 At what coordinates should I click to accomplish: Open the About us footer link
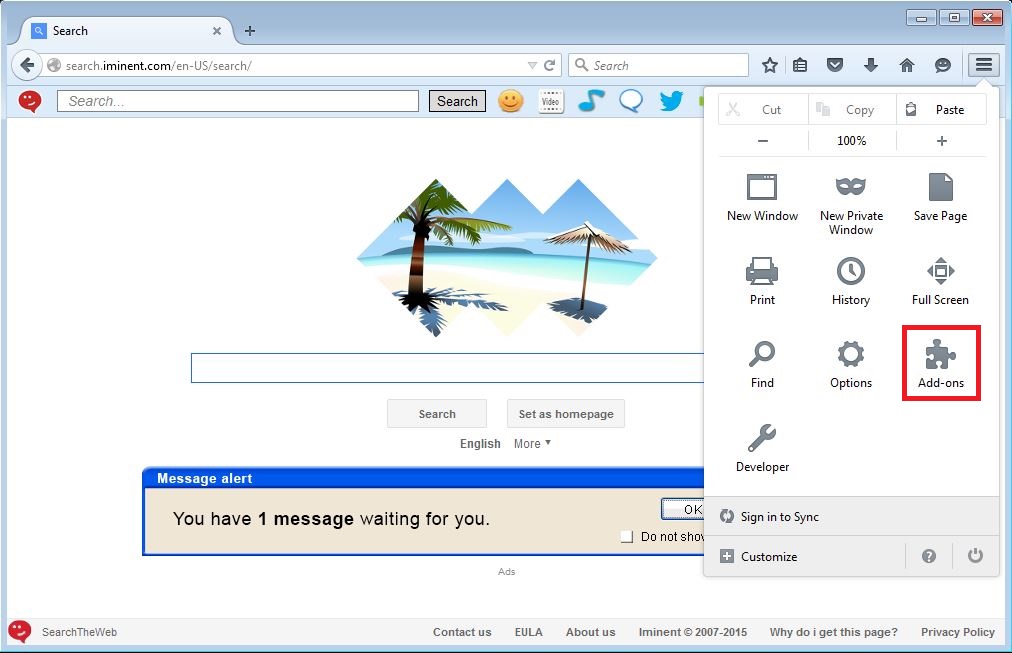[591, 632]
